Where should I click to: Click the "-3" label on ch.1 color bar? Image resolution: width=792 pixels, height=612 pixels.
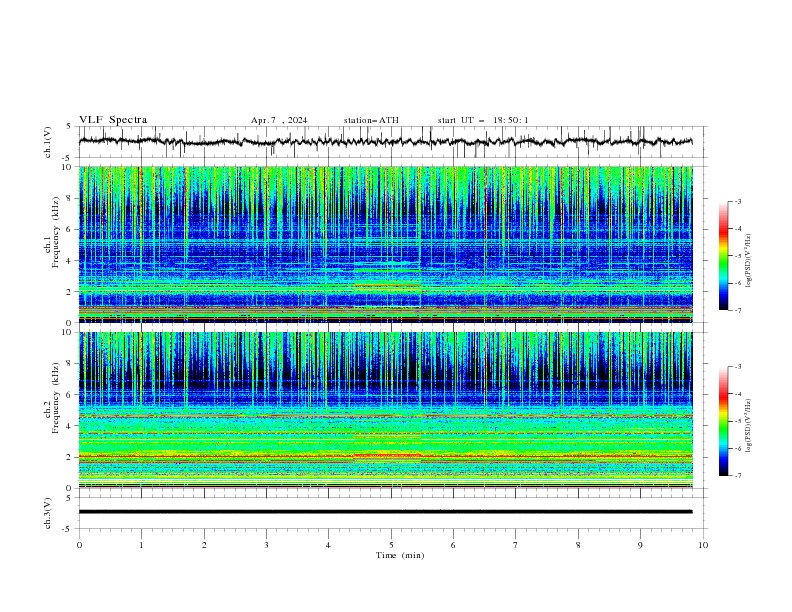738,201
